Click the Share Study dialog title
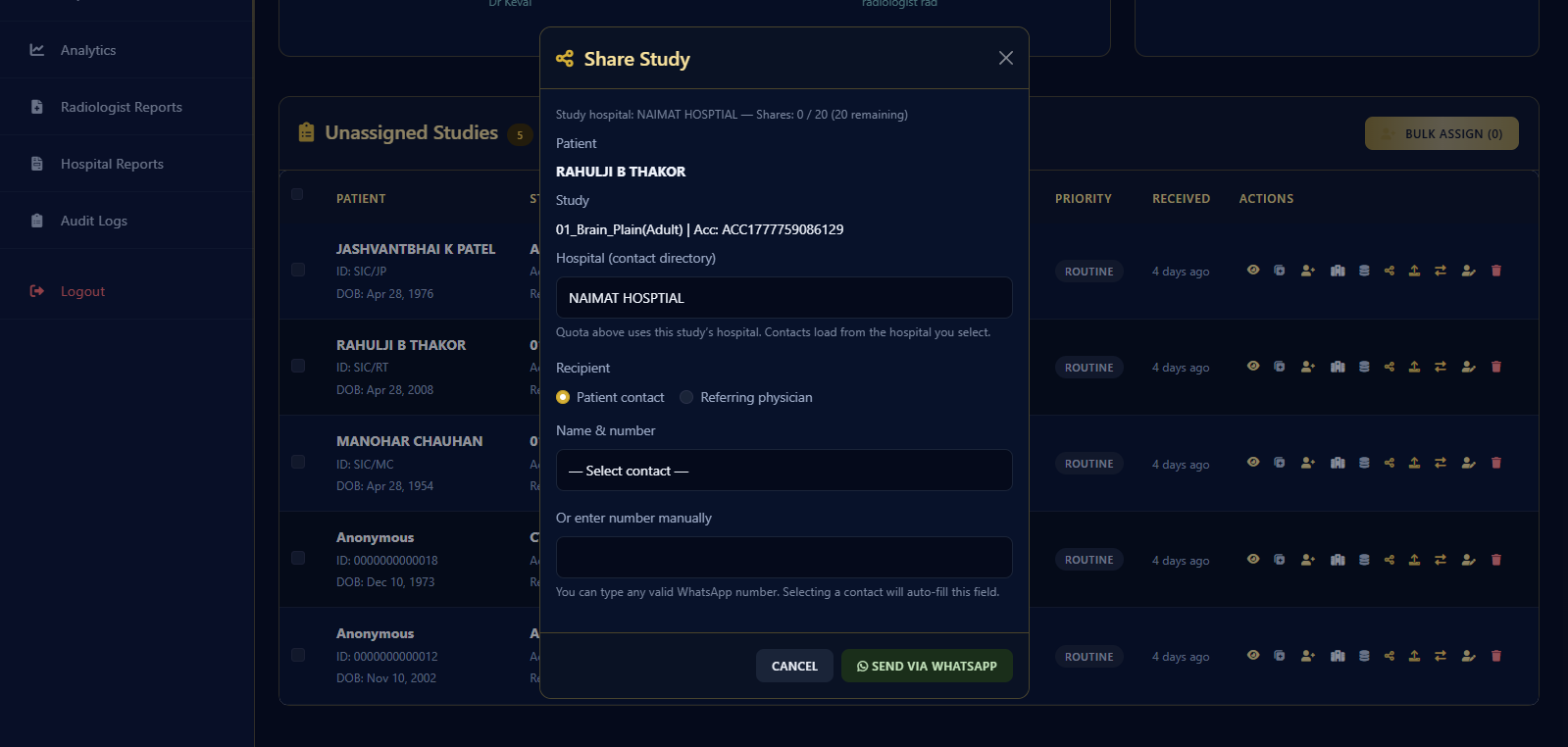 click(637, 59)
